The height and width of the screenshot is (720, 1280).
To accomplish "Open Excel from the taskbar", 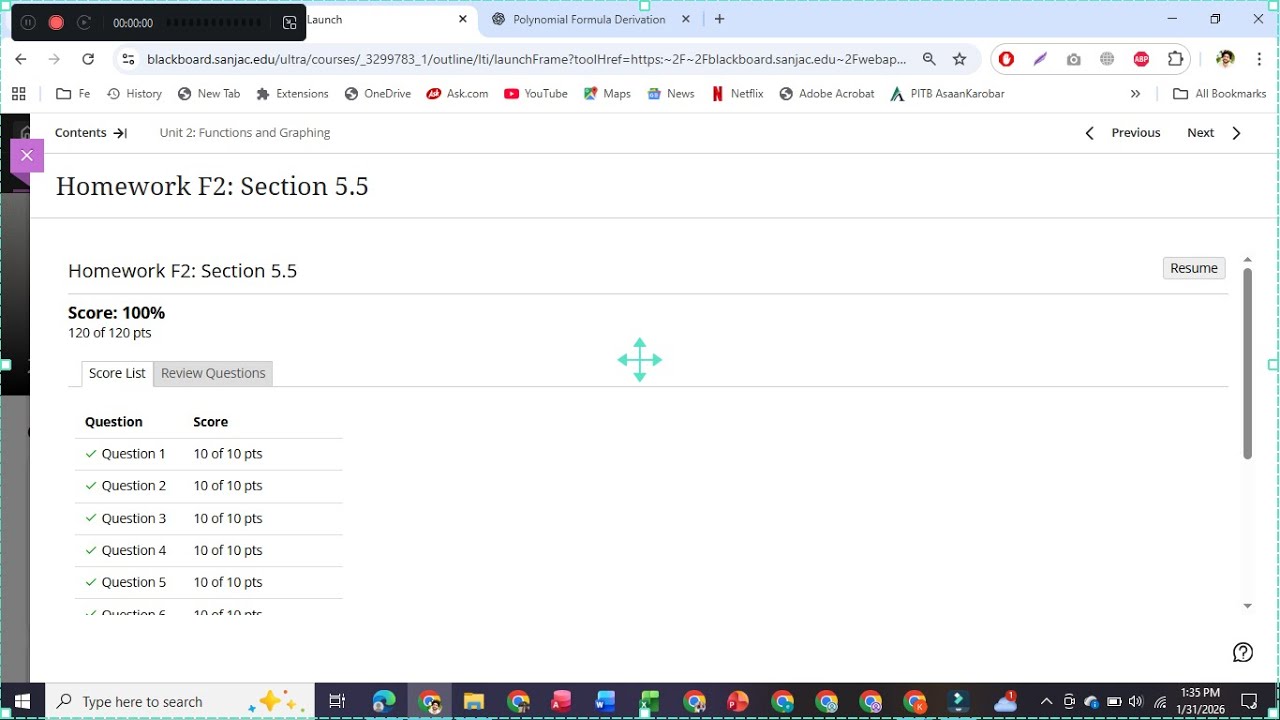I will coord(650,701).
